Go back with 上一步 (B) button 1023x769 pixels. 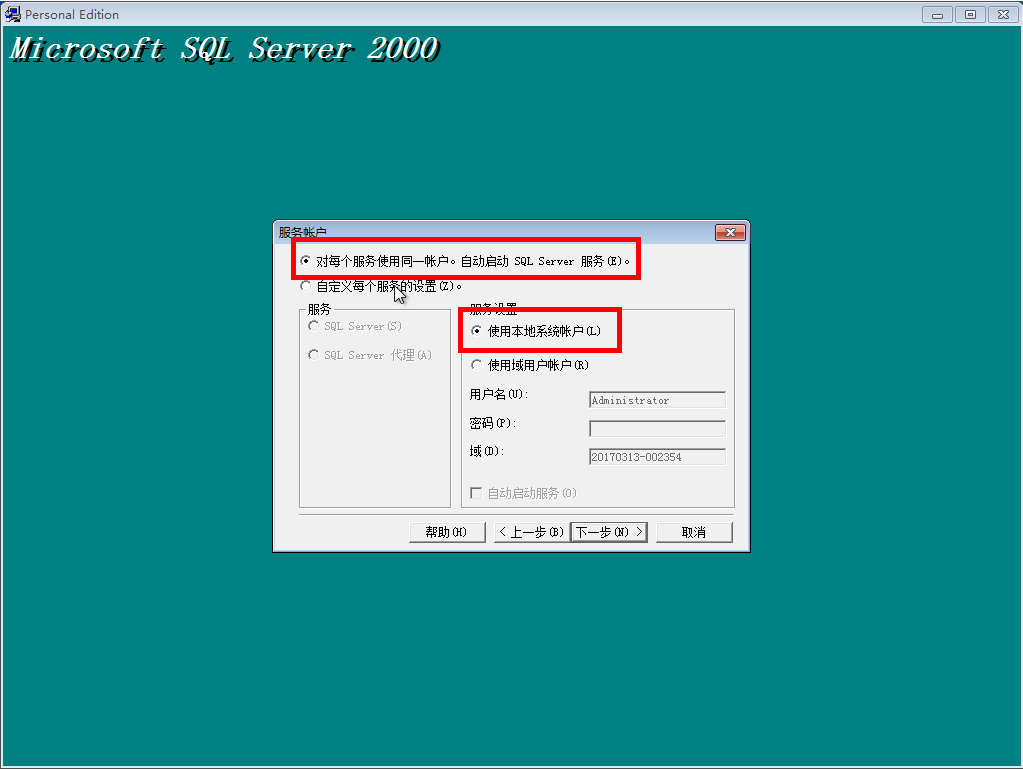point(531,532)
